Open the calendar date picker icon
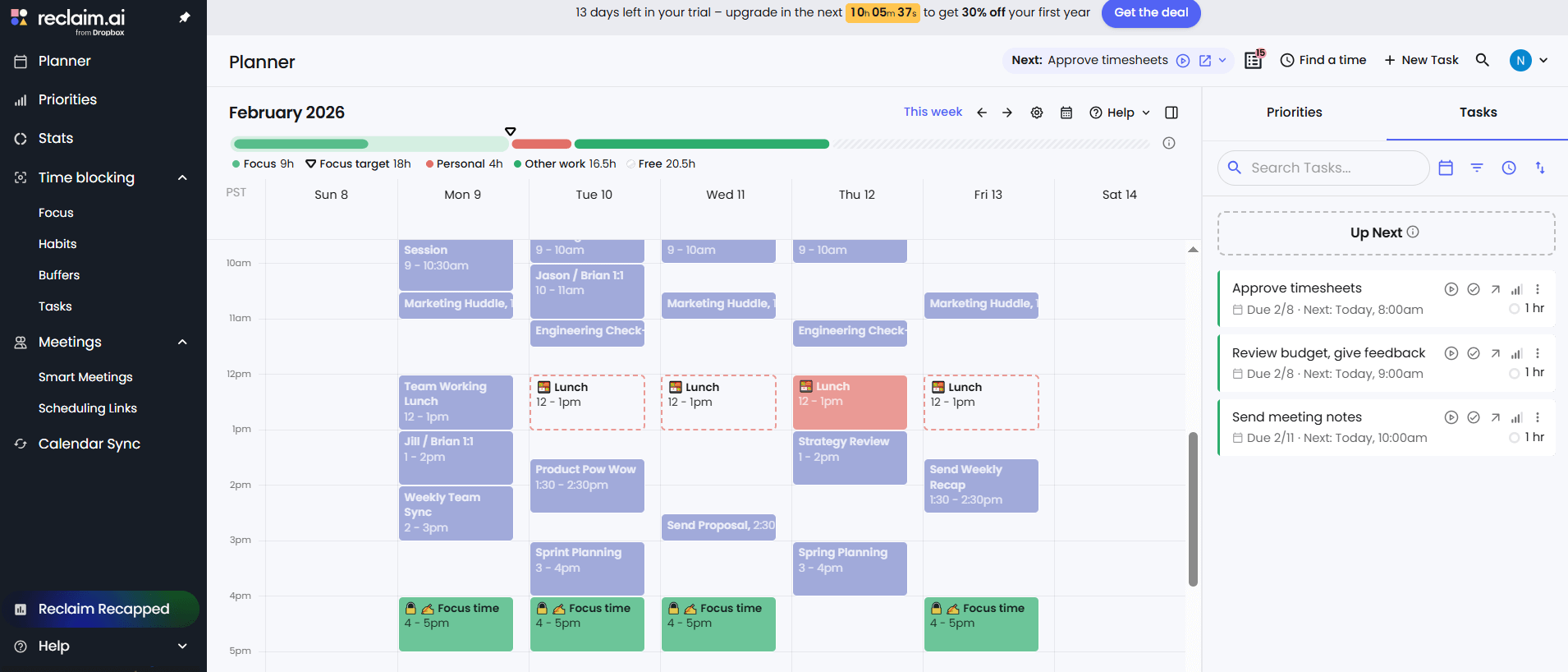The width and height of the screenshot is (1568, 672). coord(1066,113)
